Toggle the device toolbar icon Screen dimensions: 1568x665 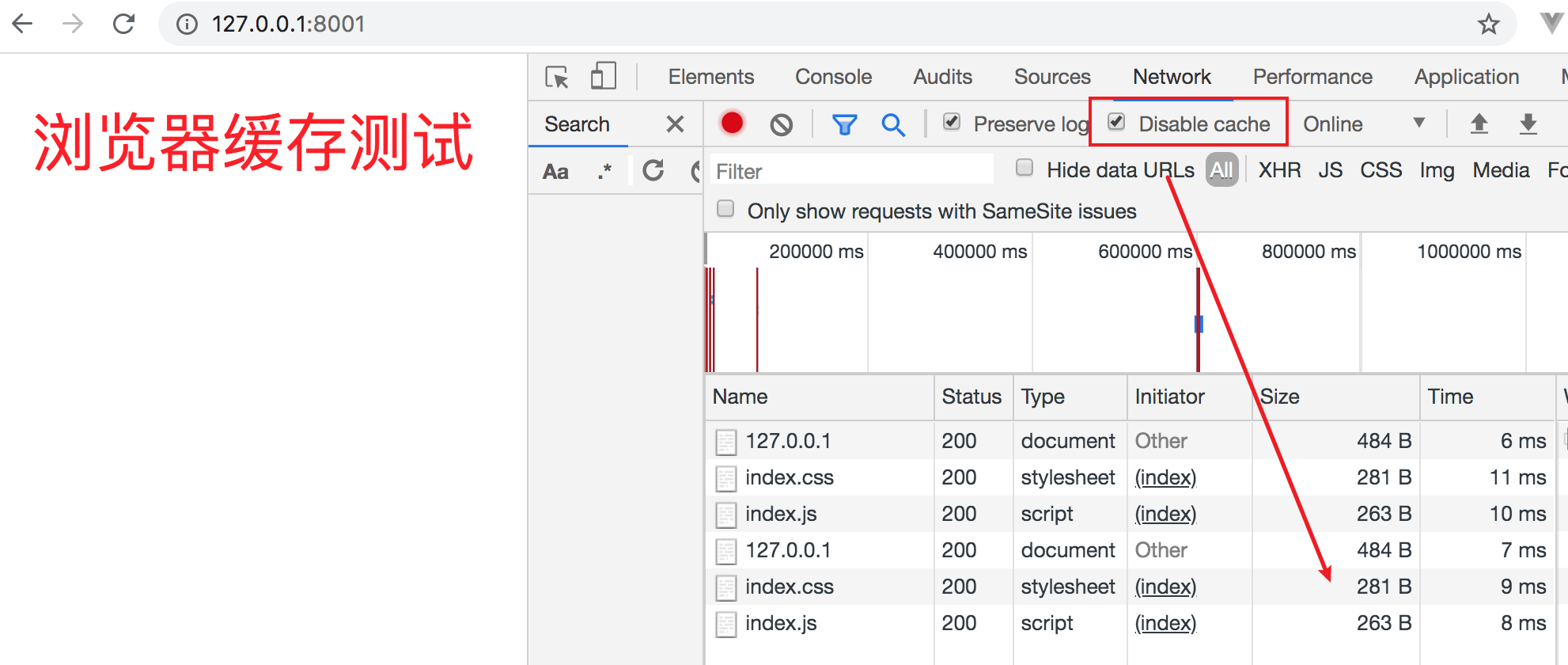click(x=604, y=77)
